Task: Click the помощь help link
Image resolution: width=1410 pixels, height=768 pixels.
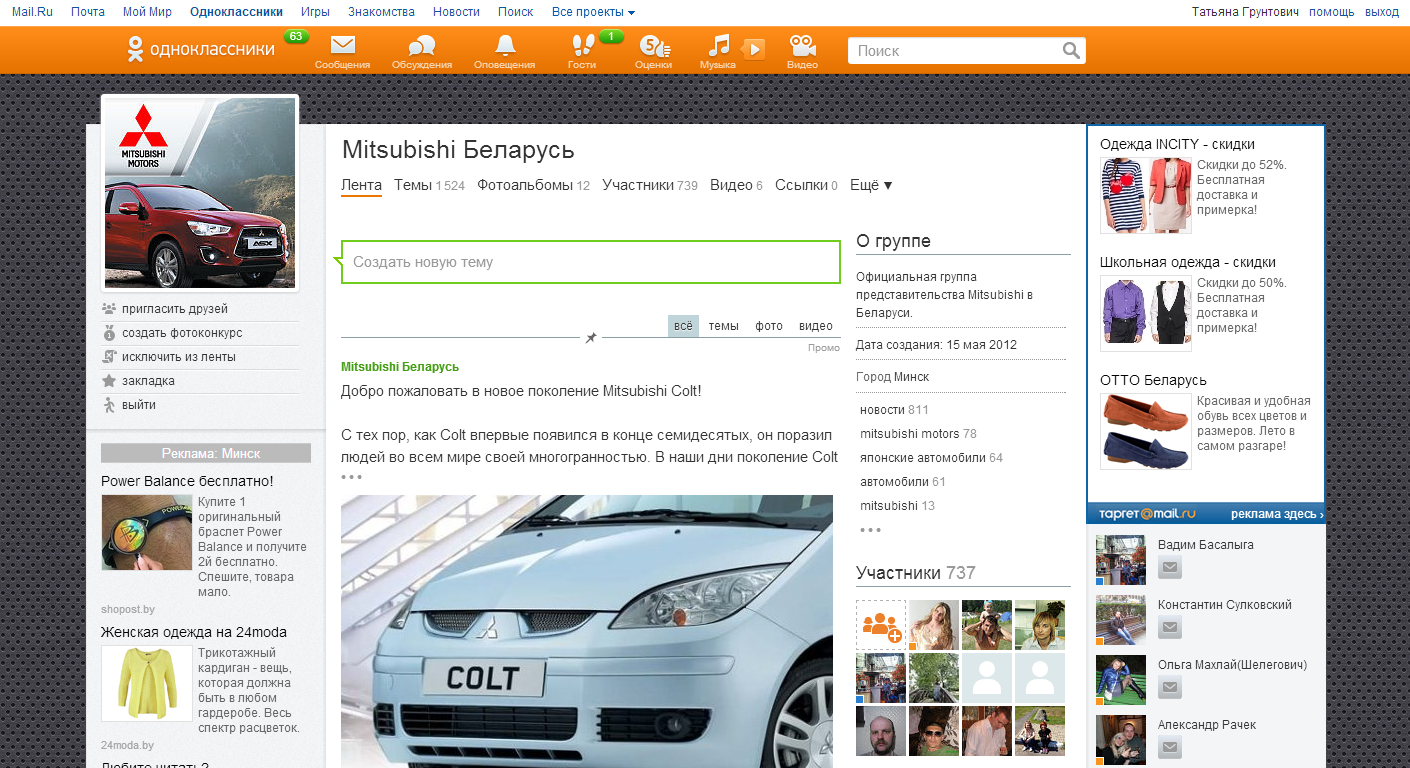Action: coord(1332,12)
